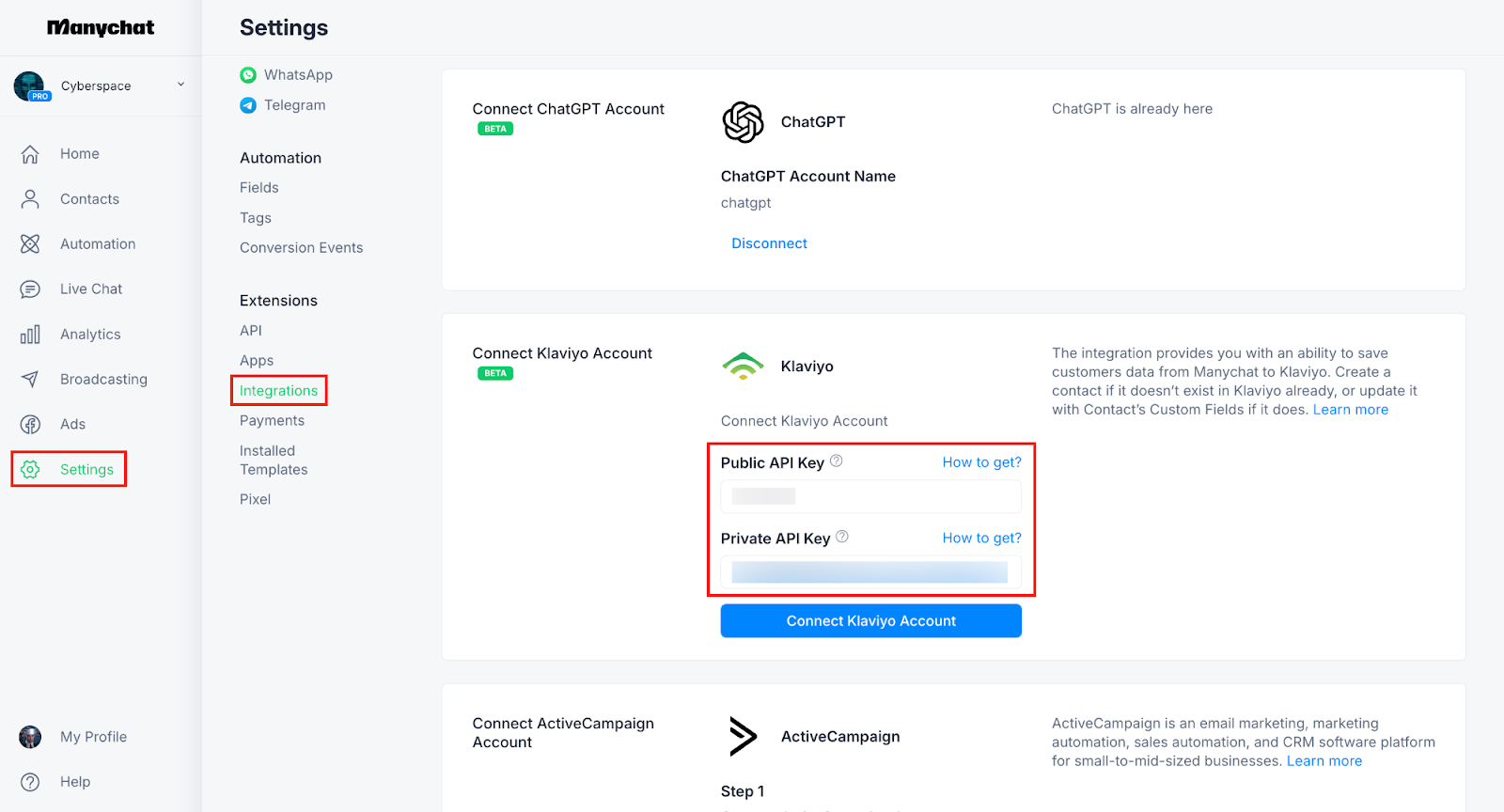Open the Cyberspace account avatar
The width and height of the screenshot is (1504, 812).
tap(30, 86)
